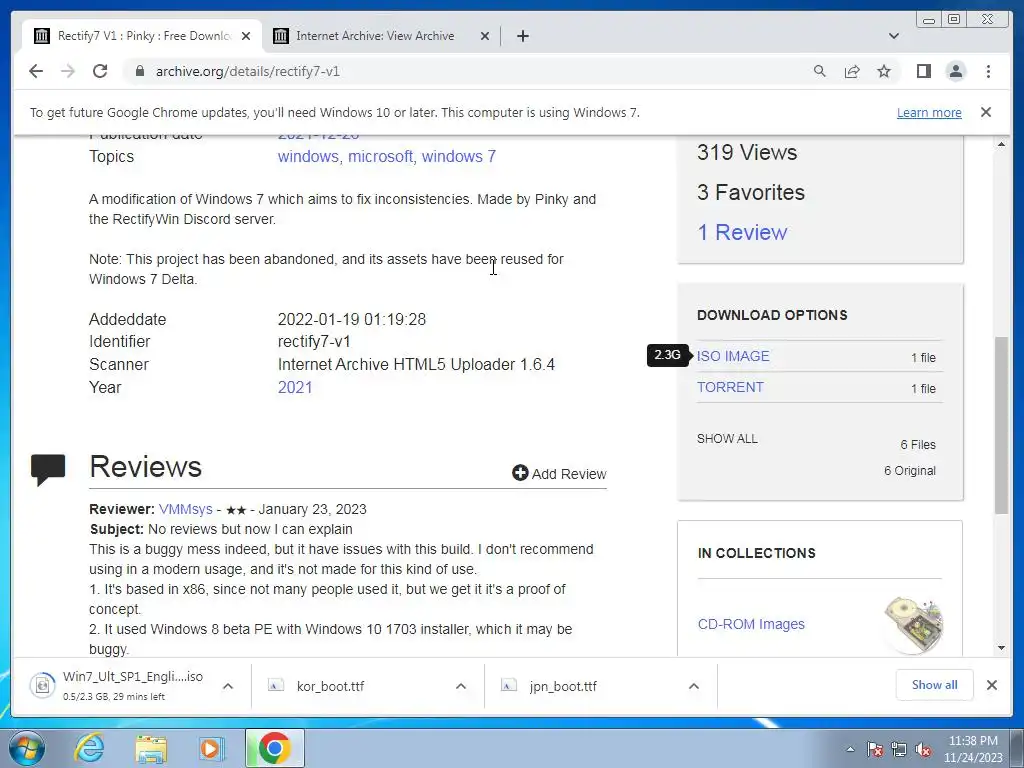Click the Win7_Ult_SP1 iso download icon
The height and width of the screenshot is (768, 1024).
tap(43, 685)
